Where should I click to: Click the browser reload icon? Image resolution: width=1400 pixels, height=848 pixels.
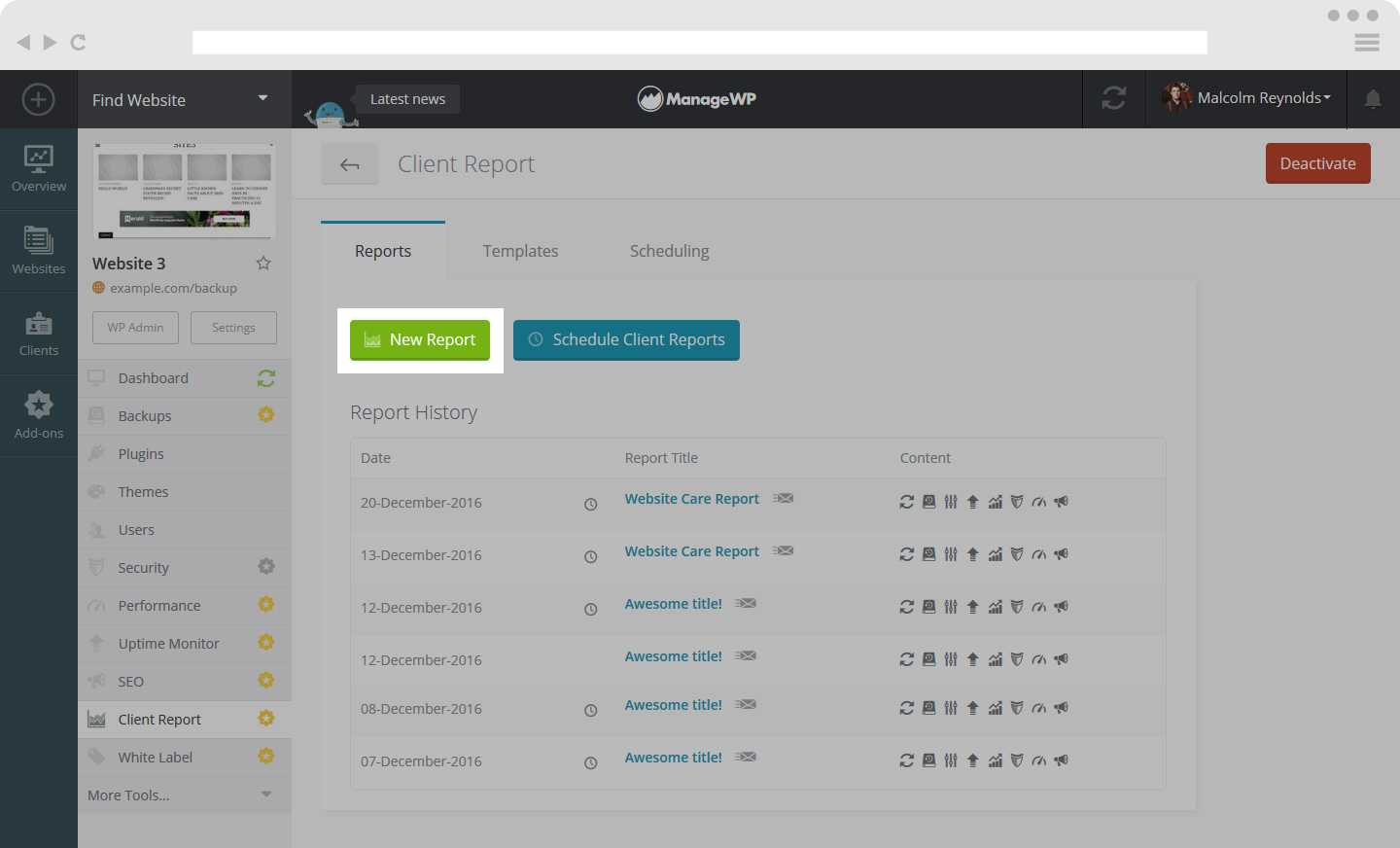click(x=78, y=42)
